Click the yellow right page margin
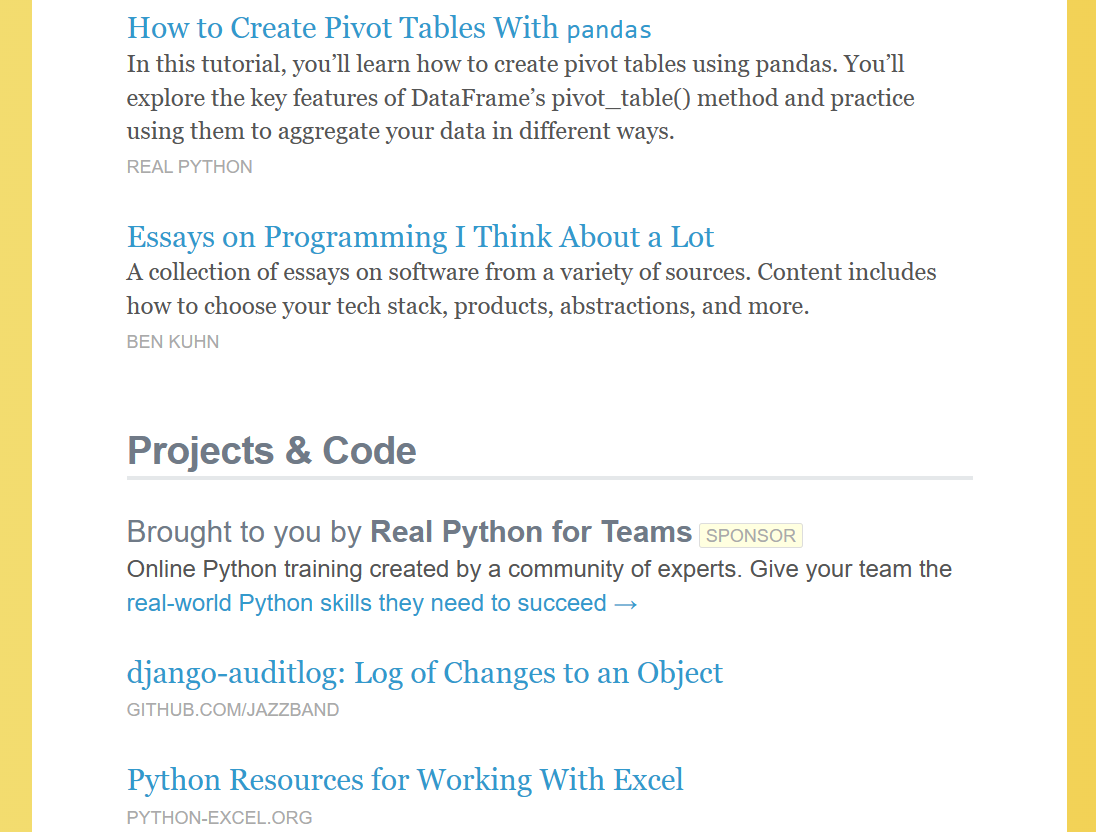 1081,416
